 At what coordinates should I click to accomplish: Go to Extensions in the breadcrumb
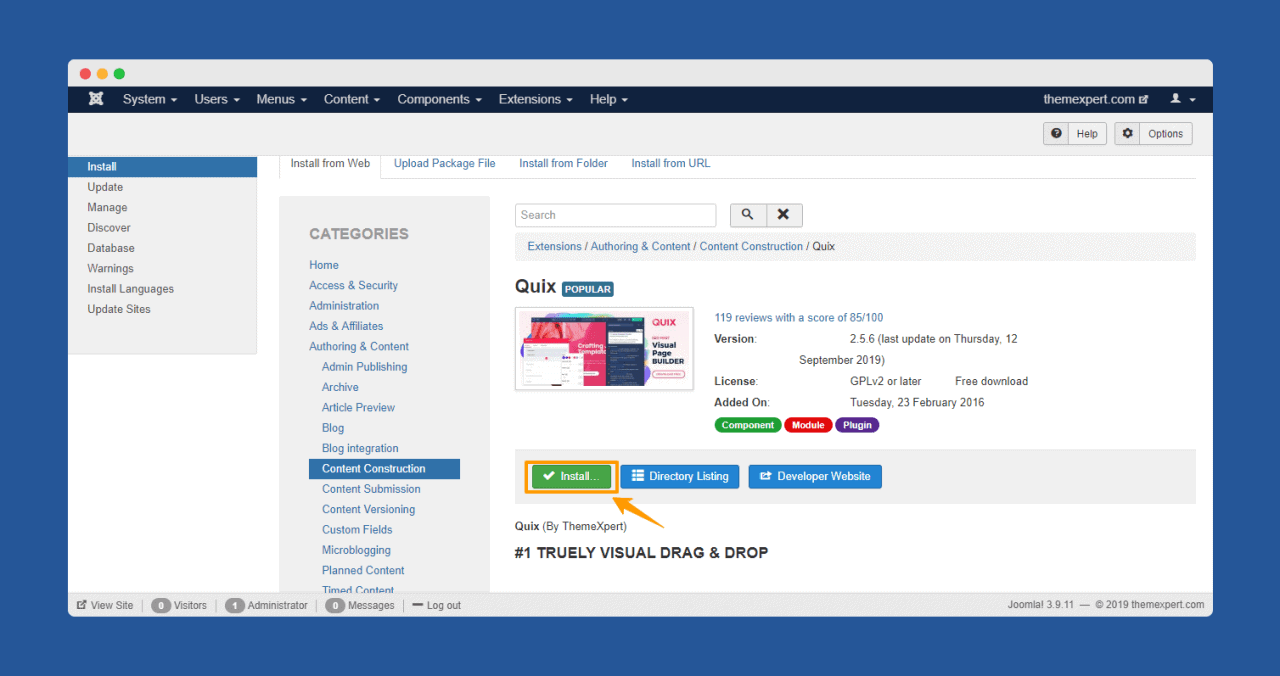tap(555, 246)
